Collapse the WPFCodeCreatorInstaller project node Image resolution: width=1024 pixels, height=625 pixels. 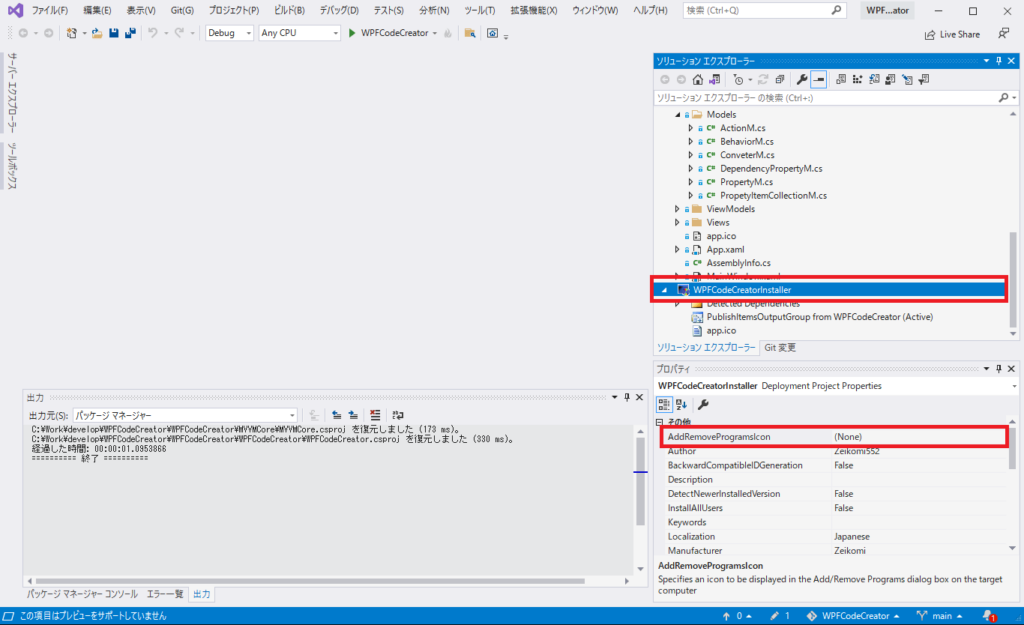(x=664, y=290)
